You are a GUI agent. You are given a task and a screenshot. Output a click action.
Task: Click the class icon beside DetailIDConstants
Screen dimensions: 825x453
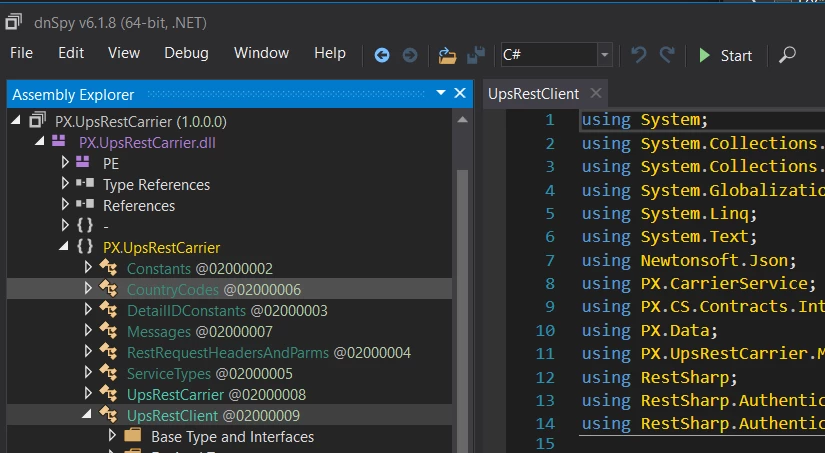point(108,310)
